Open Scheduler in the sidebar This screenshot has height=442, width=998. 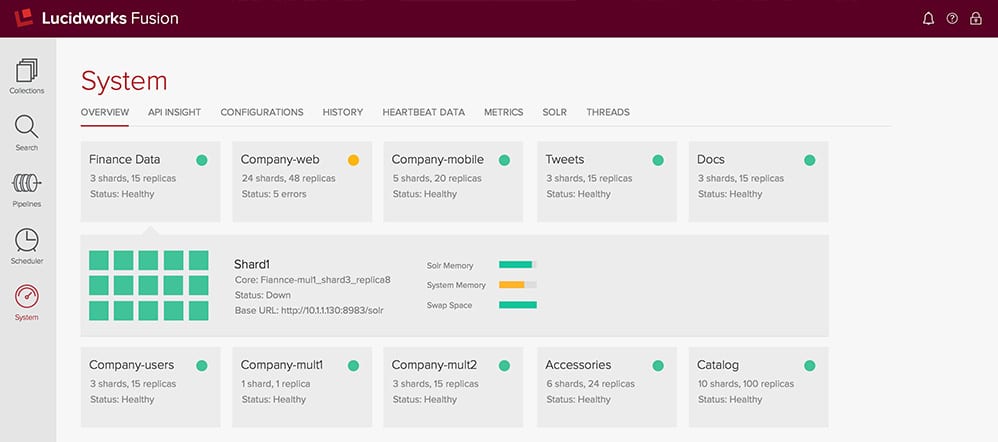27,246
